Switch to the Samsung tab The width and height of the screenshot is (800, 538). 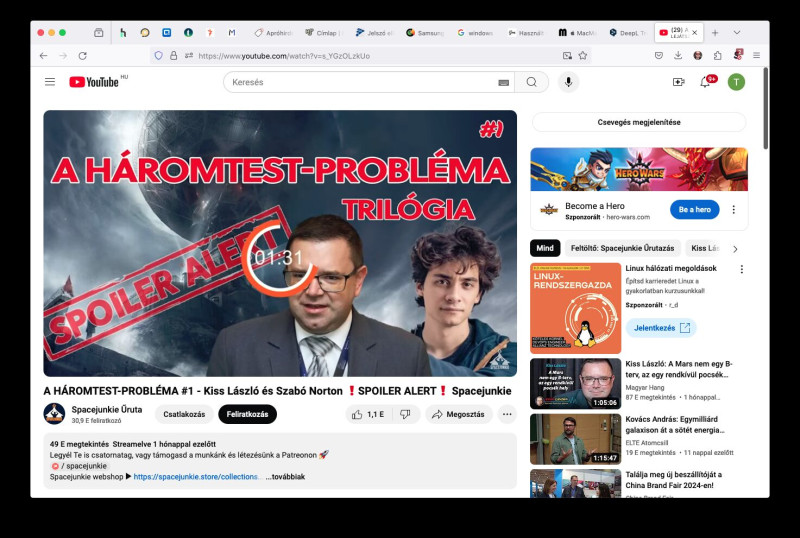[424, 33]
